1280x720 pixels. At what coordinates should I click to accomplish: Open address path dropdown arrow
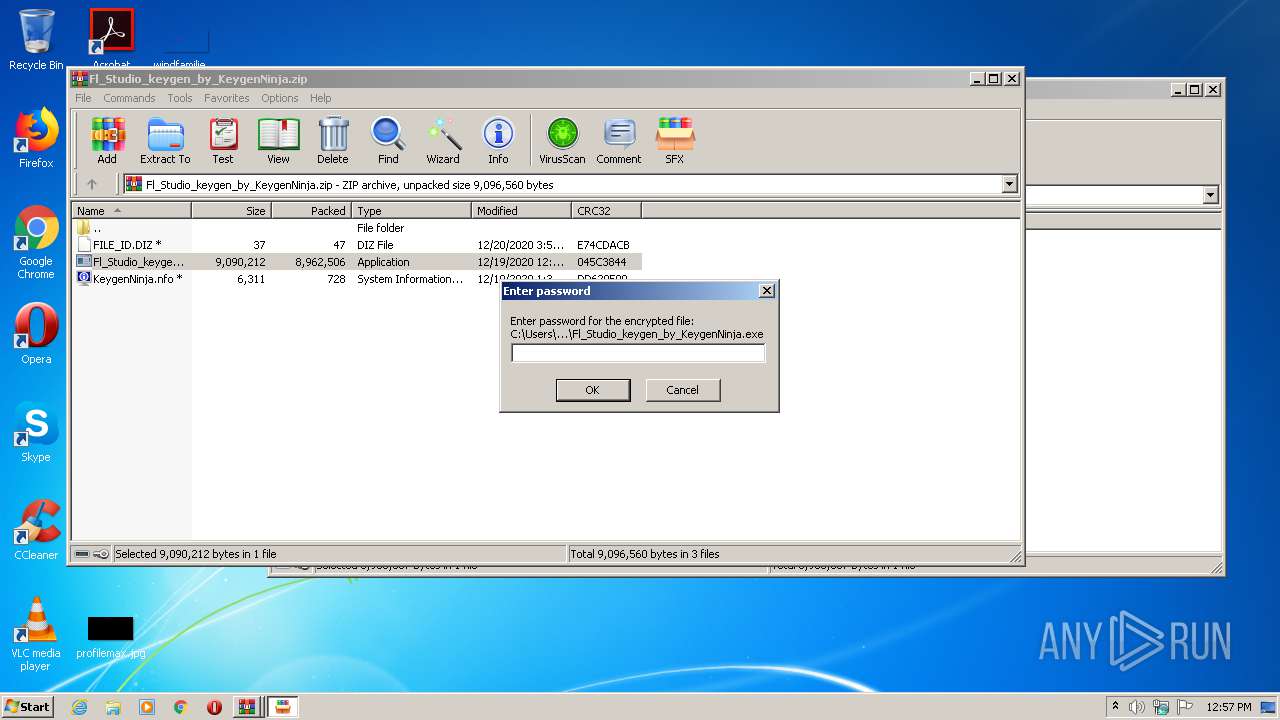(1009, 184)
